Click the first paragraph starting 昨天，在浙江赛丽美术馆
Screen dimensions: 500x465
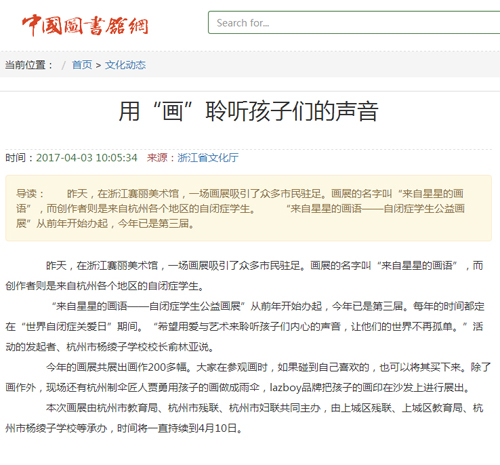click(244, 276)
